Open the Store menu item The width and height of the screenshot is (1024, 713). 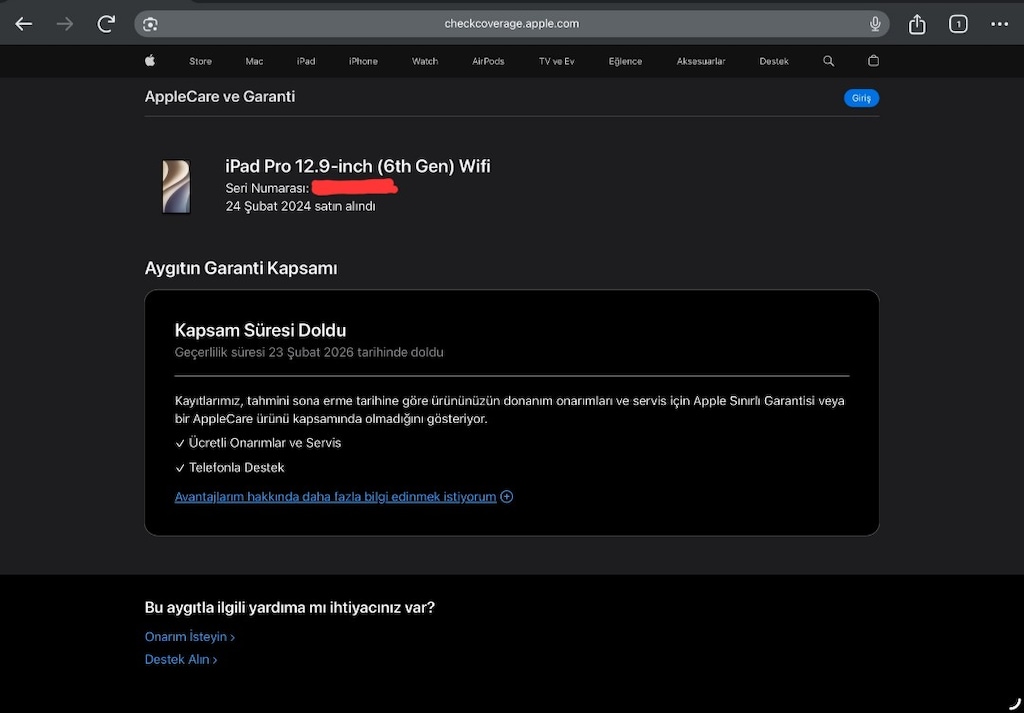click(200, 61)
